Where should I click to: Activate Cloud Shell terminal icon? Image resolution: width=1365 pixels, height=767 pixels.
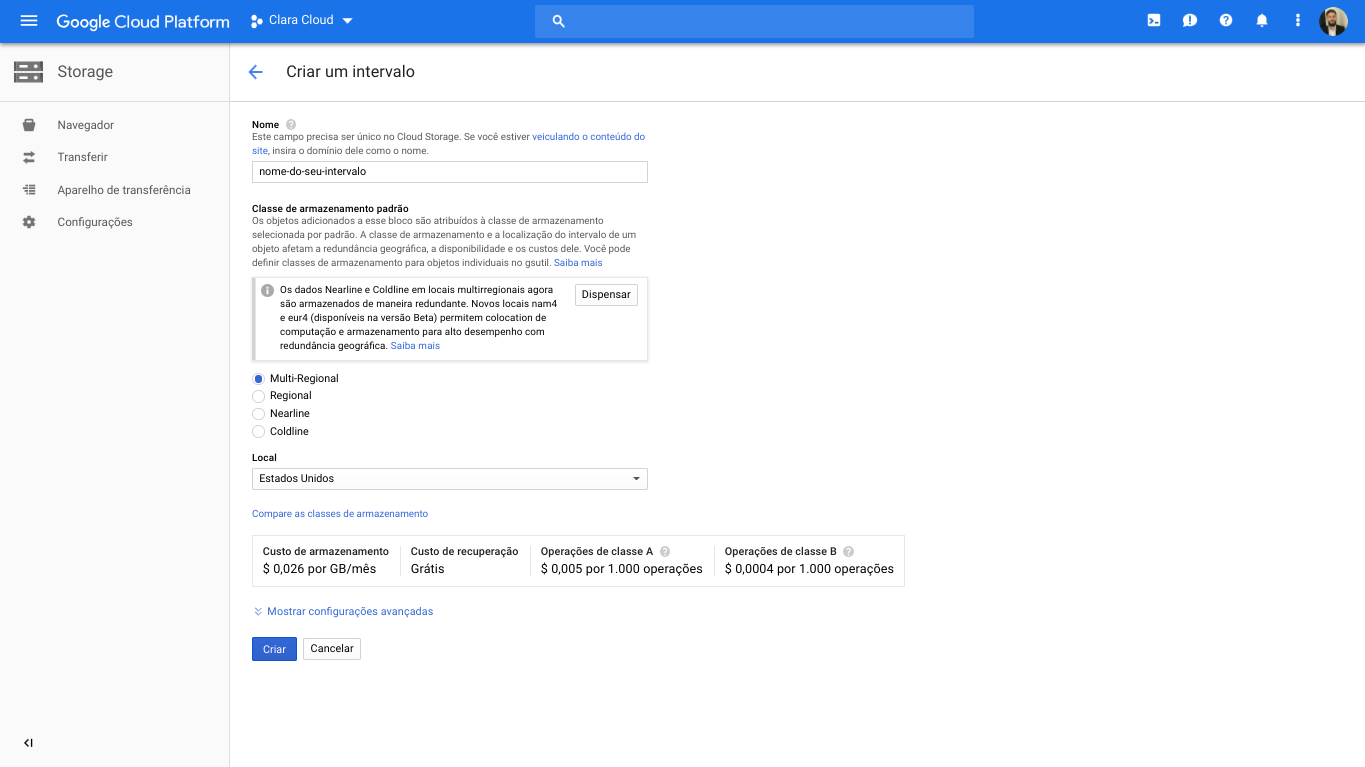point(1154,20)
